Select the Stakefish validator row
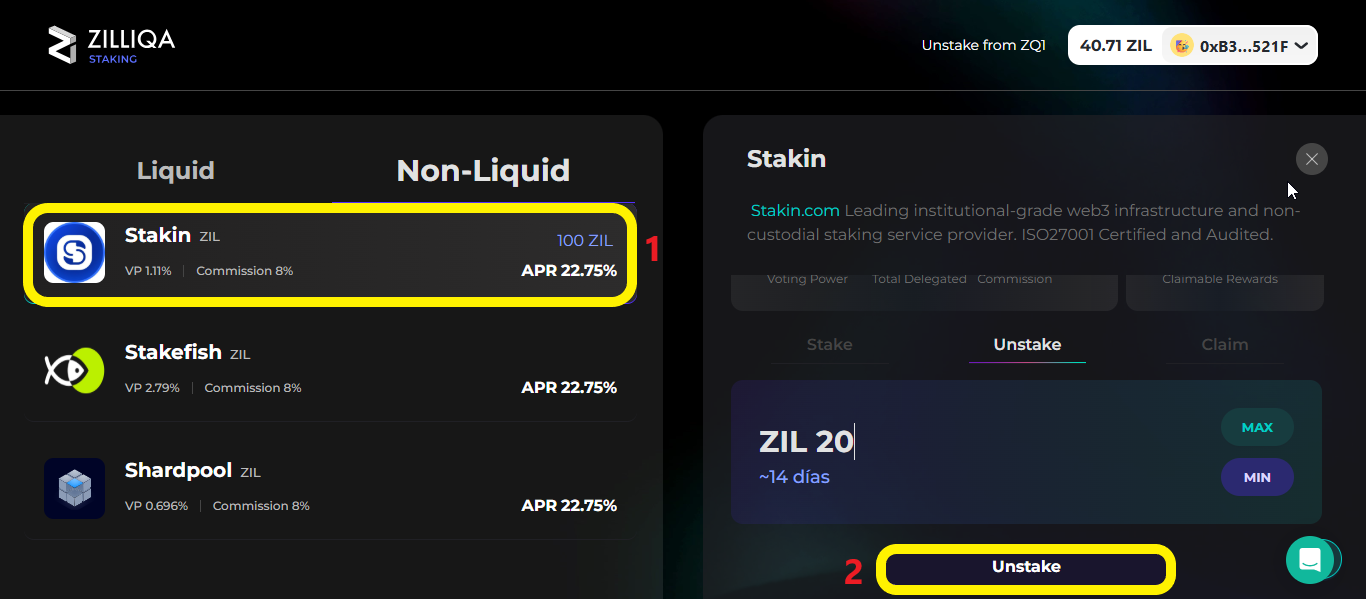 coord(330,370)
